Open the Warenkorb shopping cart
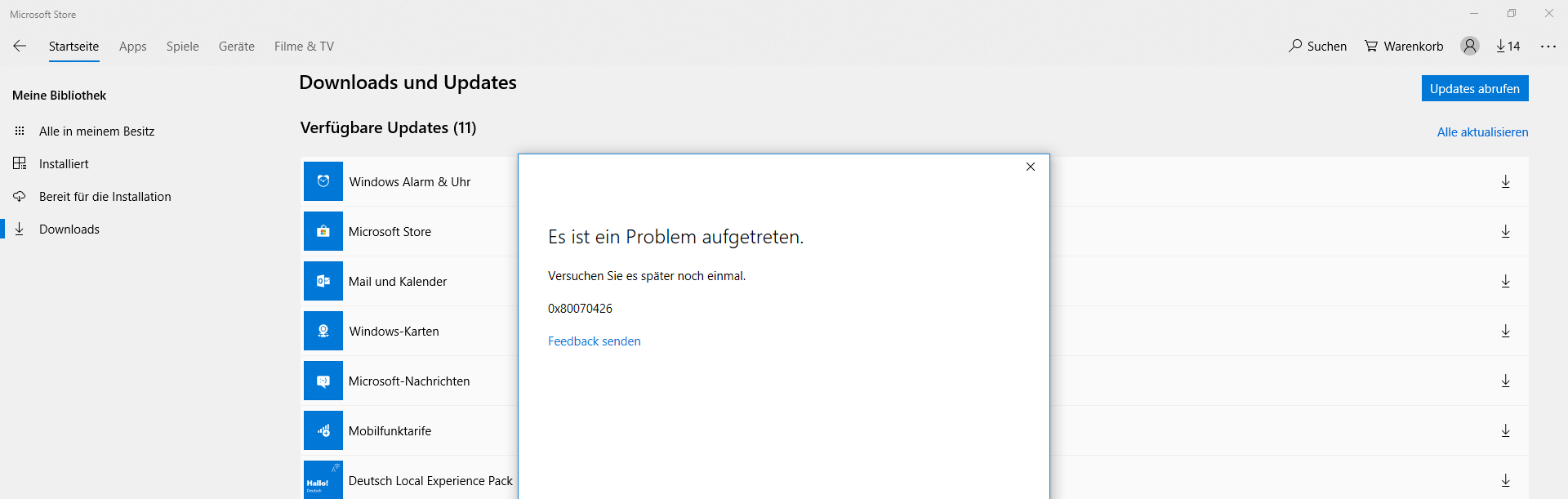Viewport: 1568px width, 499px height. coord(1404,47)
